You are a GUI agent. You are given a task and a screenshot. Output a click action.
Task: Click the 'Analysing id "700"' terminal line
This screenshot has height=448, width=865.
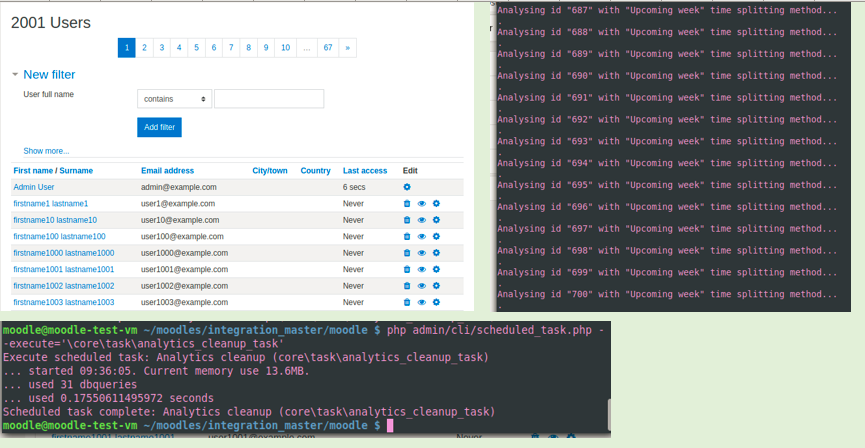[667, 294]
